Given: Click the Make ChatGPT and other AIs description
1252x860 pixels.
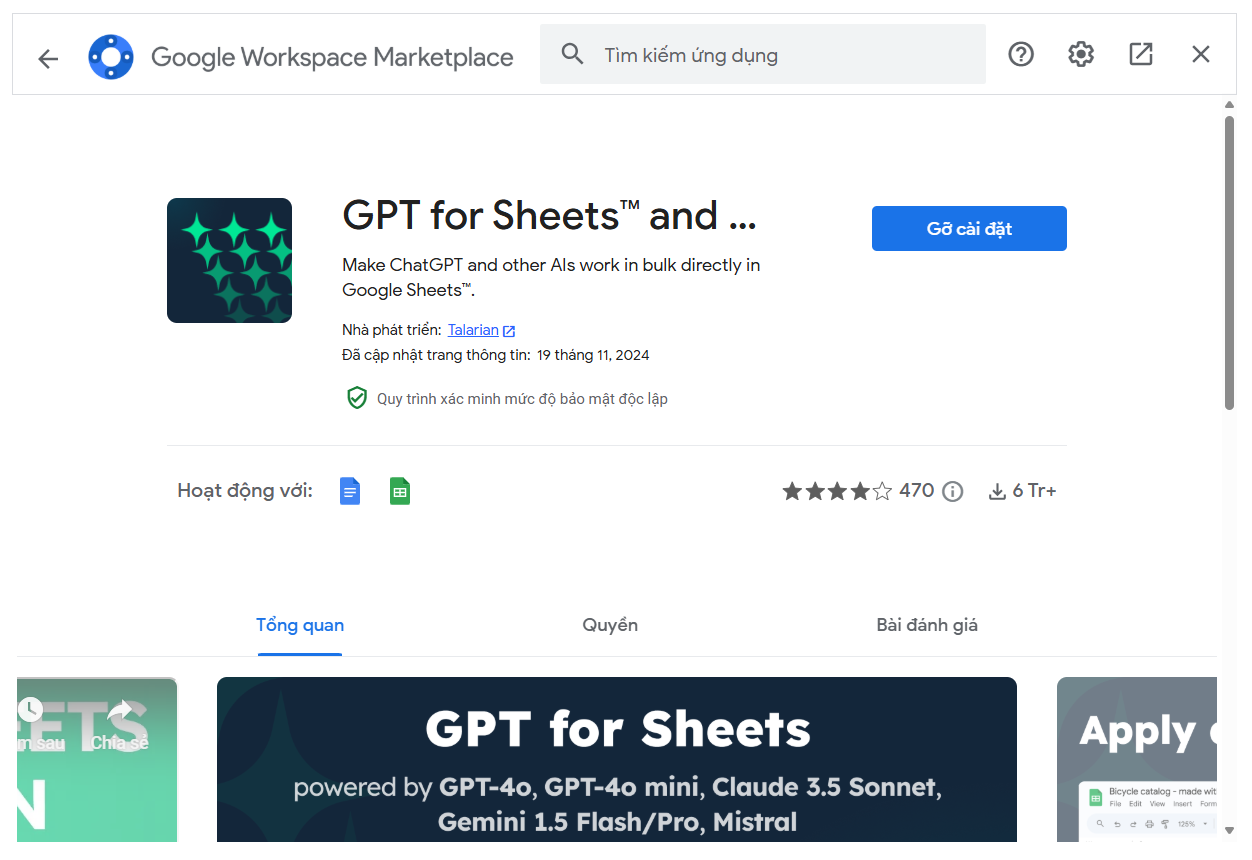Looking at the screenshot, I should (x=551, y=278).
